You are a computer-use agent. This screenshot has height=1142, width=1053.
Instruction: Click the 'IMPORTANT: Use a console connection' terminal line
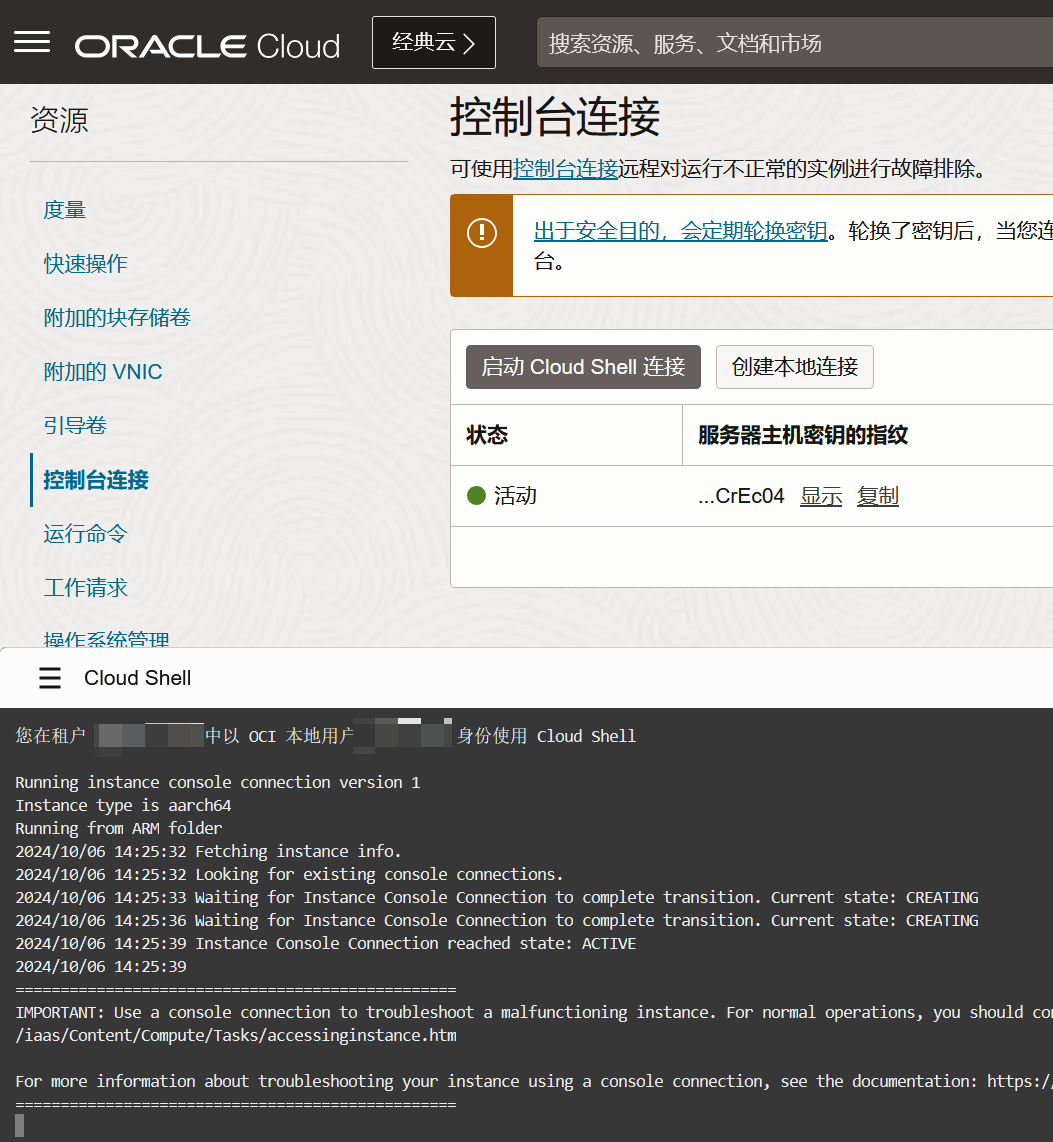point(534,1013)
